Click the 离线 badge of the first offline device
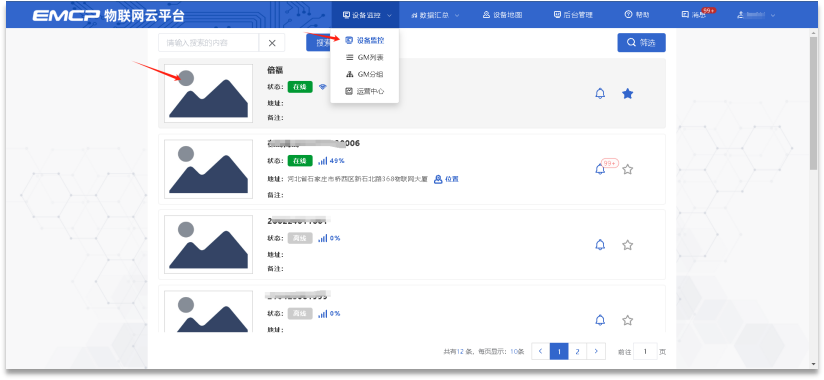This screenshot has width=824, height=380. [x=300, y=238]
